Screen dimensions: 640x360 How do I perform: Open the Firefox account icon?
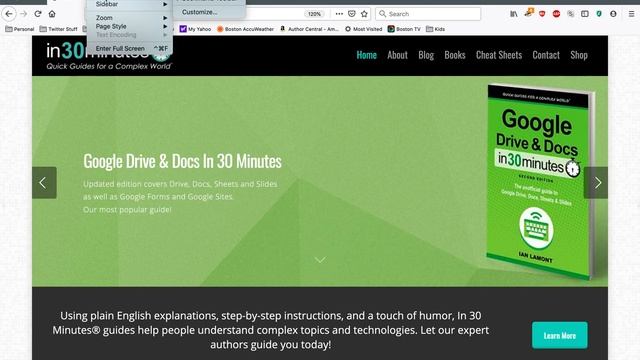click(613, 14)
